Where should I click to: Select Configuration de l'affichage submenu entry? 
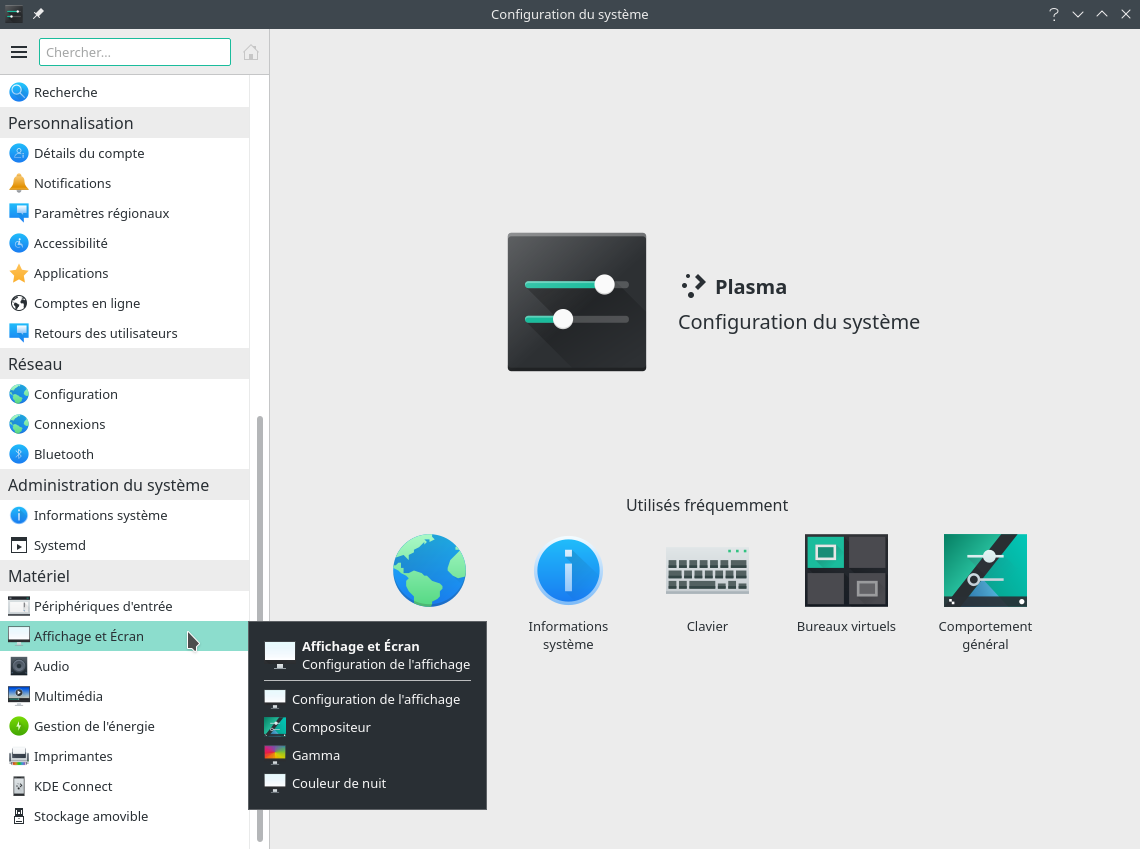(x=375, y=699)
